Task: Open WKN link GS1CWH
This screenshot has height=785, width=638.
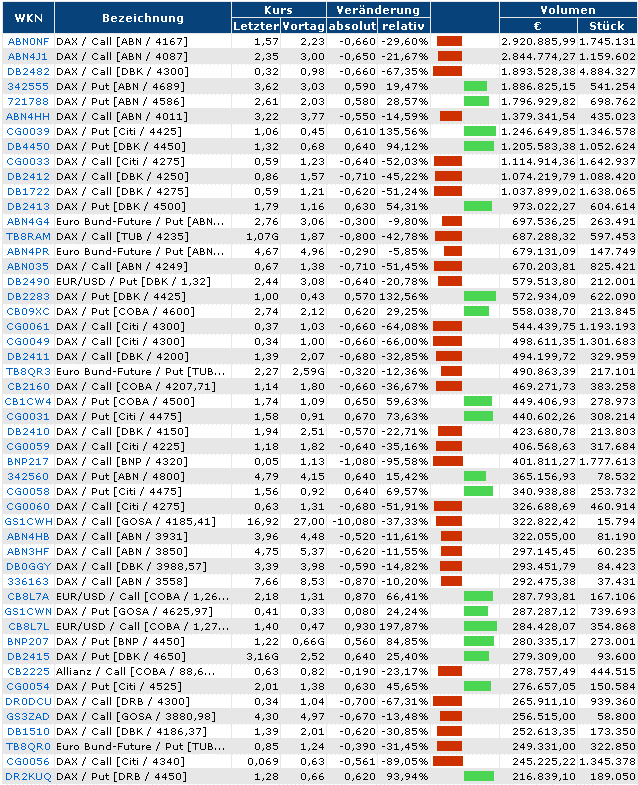Action: 28,522
